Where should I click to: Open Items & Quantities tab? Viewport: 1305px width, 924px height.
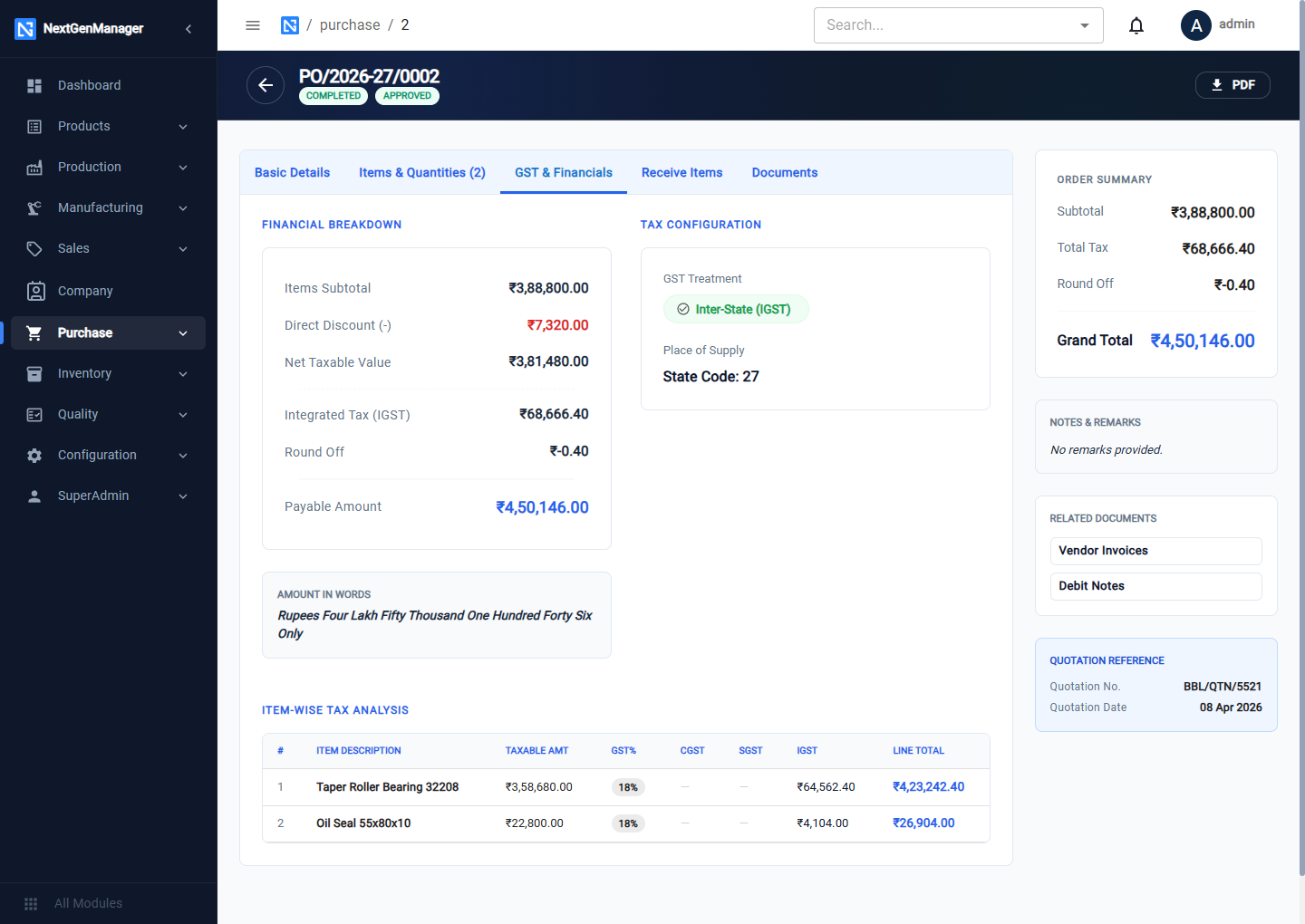422,172
